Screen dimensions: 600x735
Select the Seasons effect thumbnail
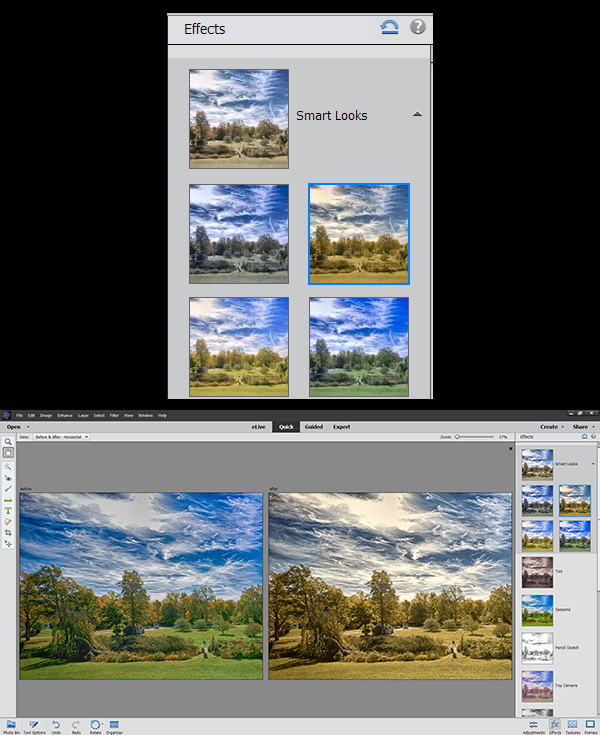click(x=538, y=610)
